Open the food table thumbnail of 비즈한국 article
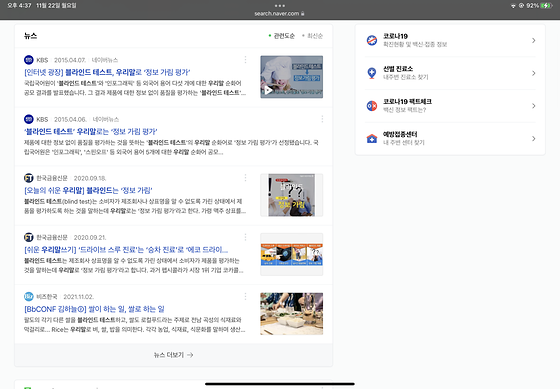The height and width of the screenshot is (389, 560). 291,314
